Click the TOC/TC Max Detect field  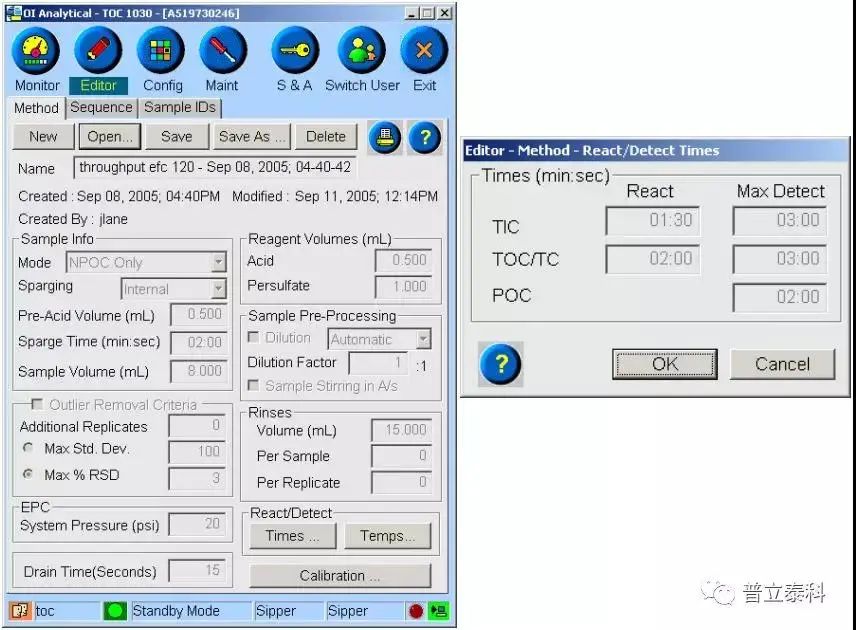tap(780, 259)
